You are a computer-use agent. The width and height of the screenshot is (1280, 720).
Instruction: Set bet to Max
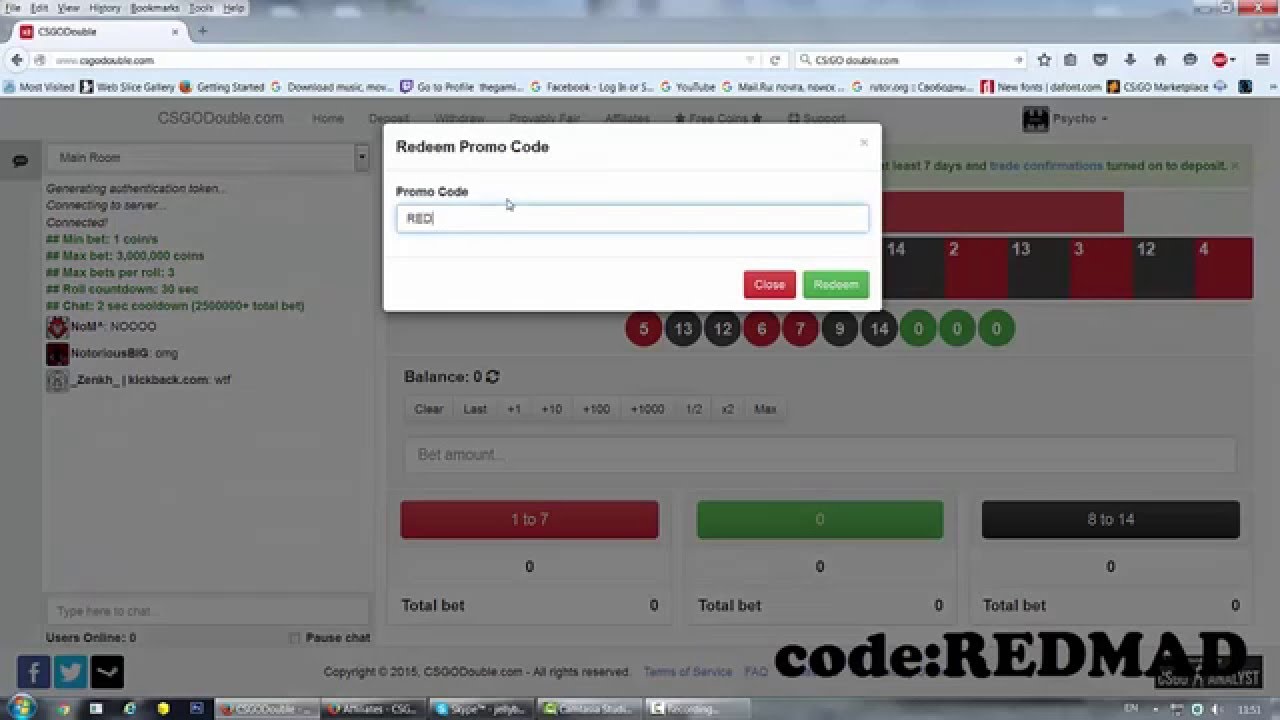pos(765,409)
